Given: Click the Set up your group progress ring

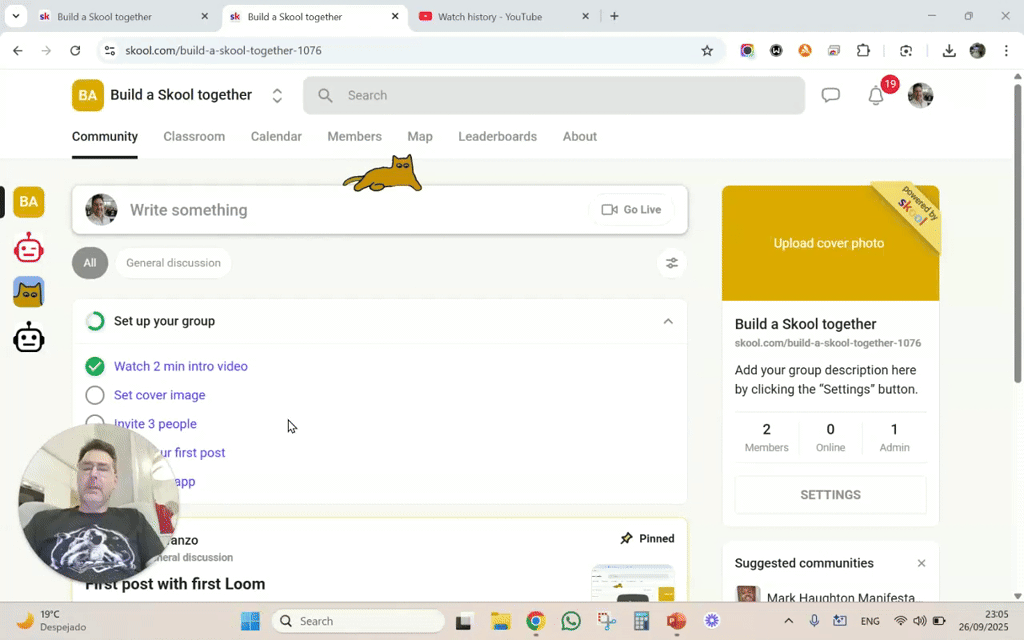Looking at the screenshot, I should [95, 321].
